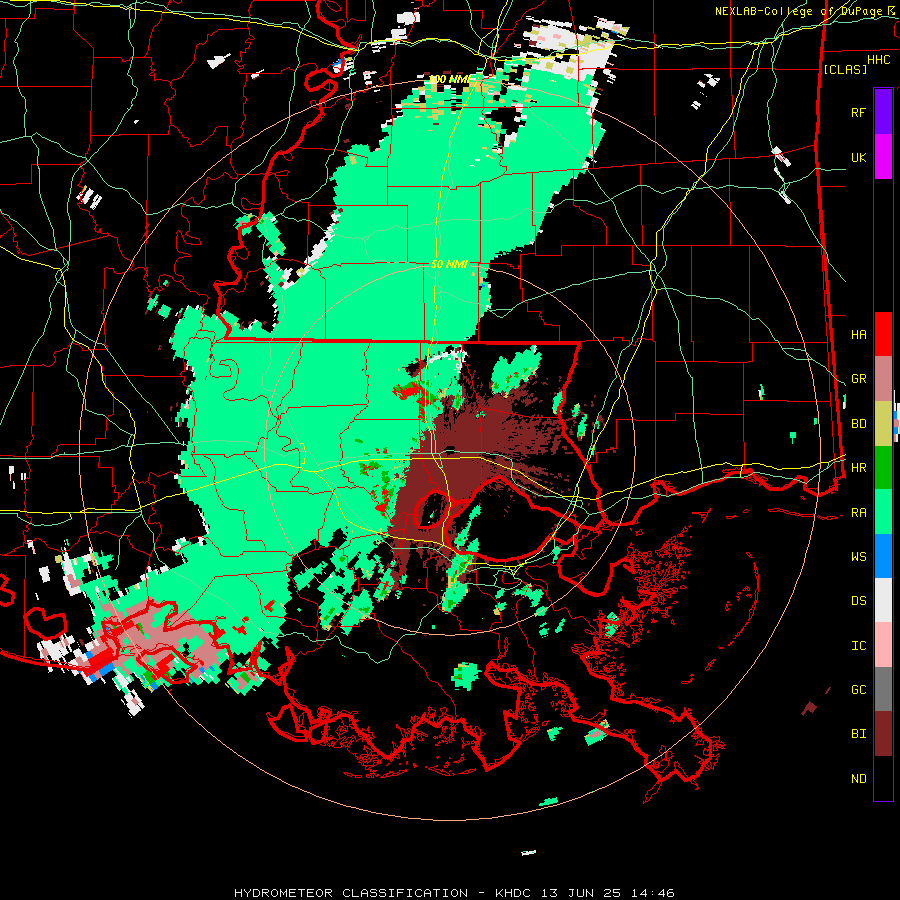Click the dark green HR heavy rain swatch
The width and height of the screenshot is (900, 900).
[883, 467]
